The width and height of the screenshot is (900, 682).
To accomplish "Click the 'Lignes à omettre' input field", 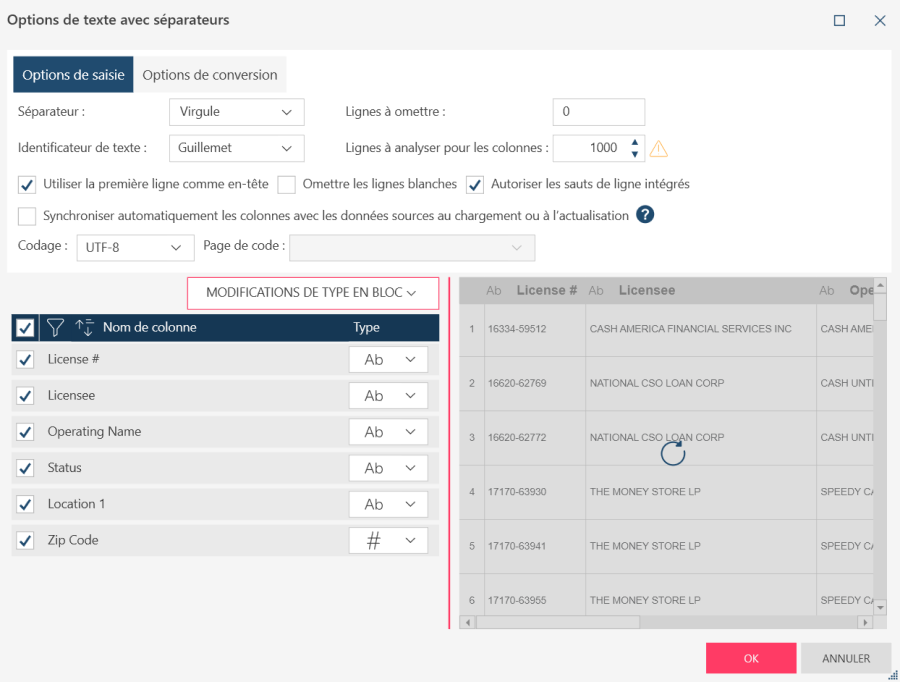I will (x=598, y=112).
